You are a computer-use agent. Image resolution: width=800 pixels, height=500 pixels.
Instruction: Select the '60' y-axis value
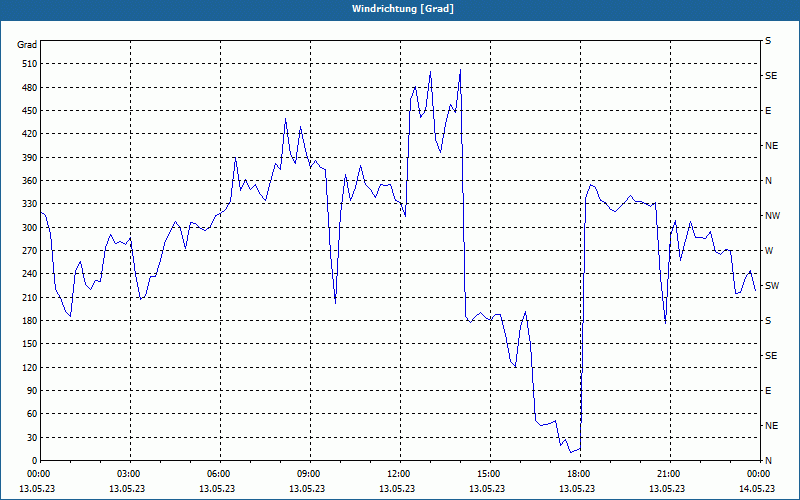32,414
